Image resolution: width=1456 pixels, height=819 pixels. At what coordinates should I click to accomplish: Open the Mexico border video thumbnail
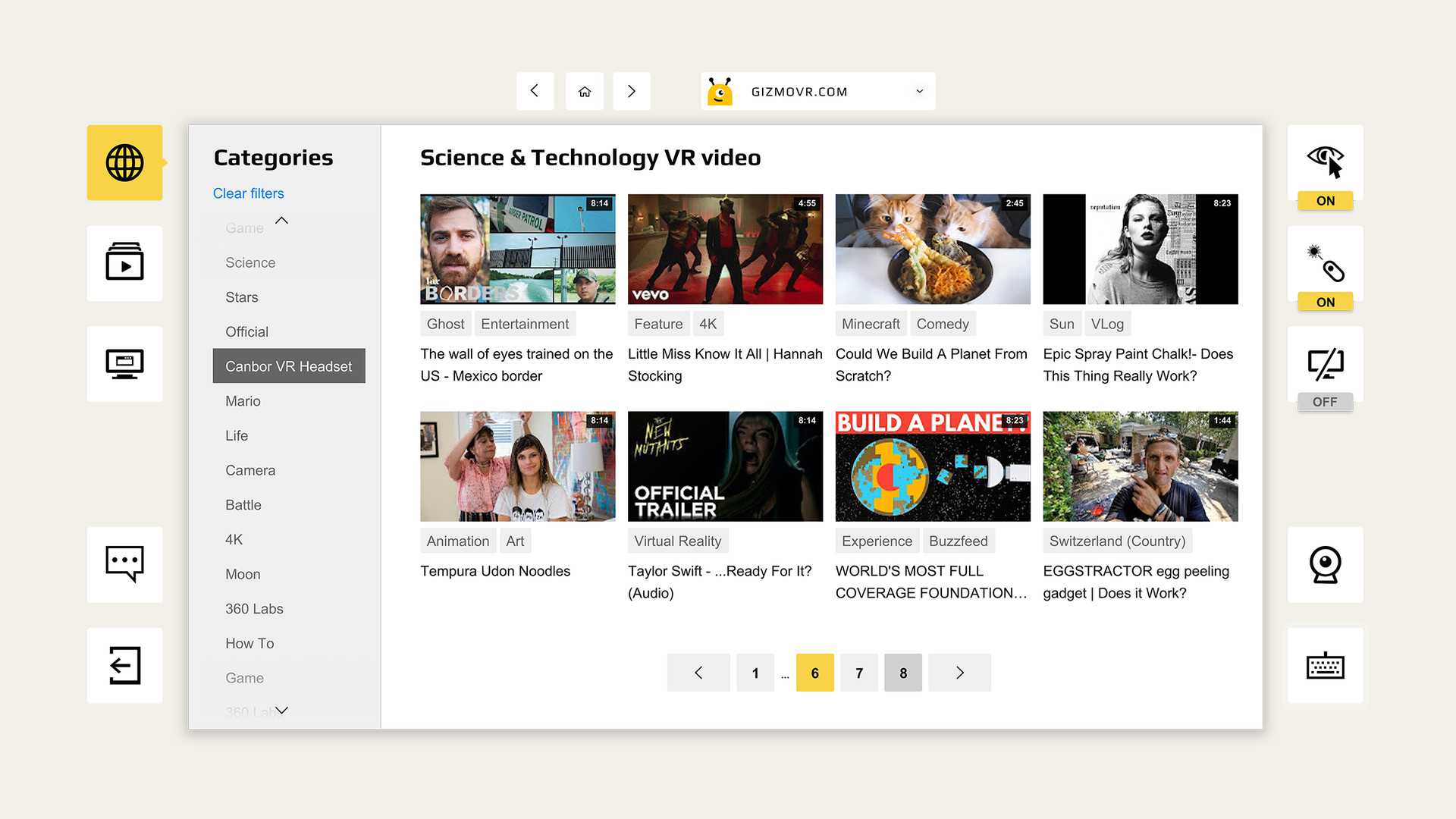pyautogui.click(x=518, y=249)
